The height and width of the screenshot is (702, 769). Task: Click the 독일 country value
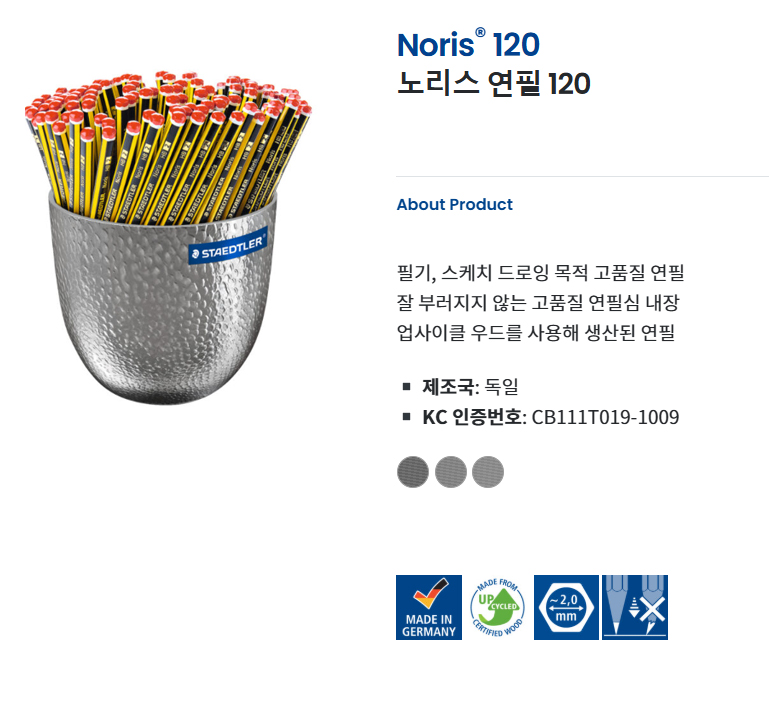coord(501,387)
